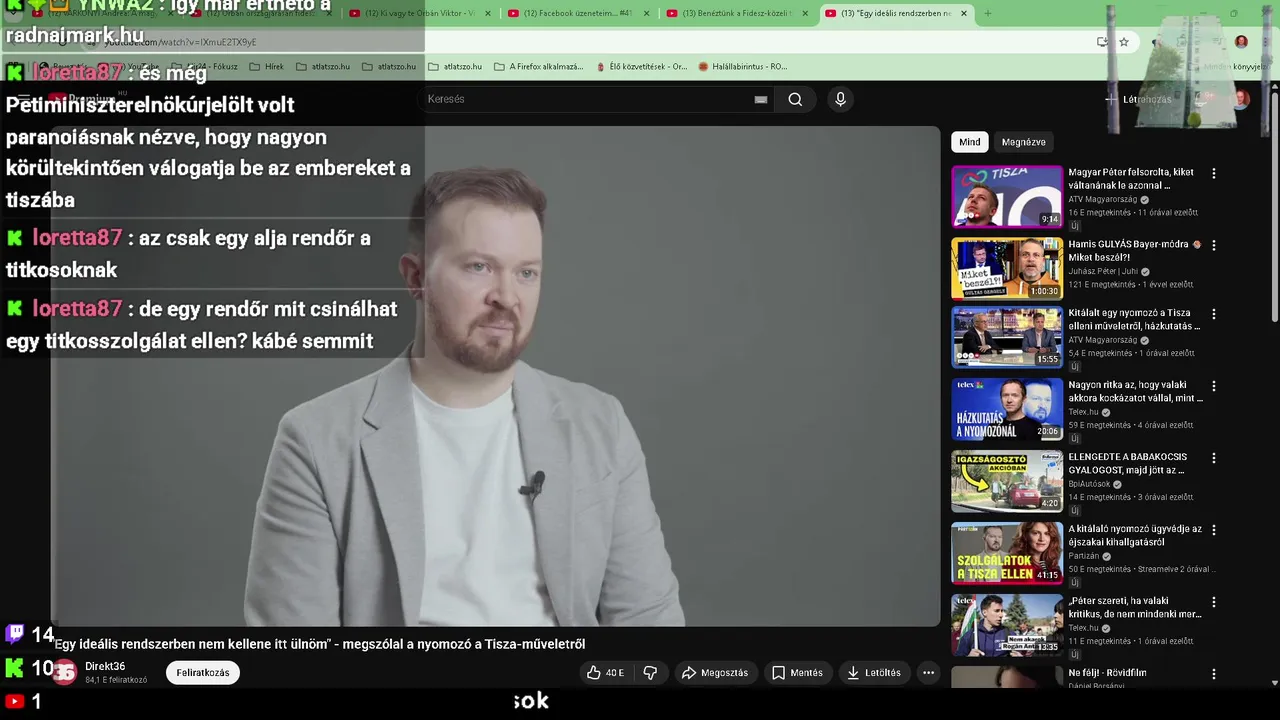This screenshot has height=720, width=1280.
Task: Open 'Hamis GULYÁS Bayer-módra' video thumbnail
Action: click(1007, 269)
